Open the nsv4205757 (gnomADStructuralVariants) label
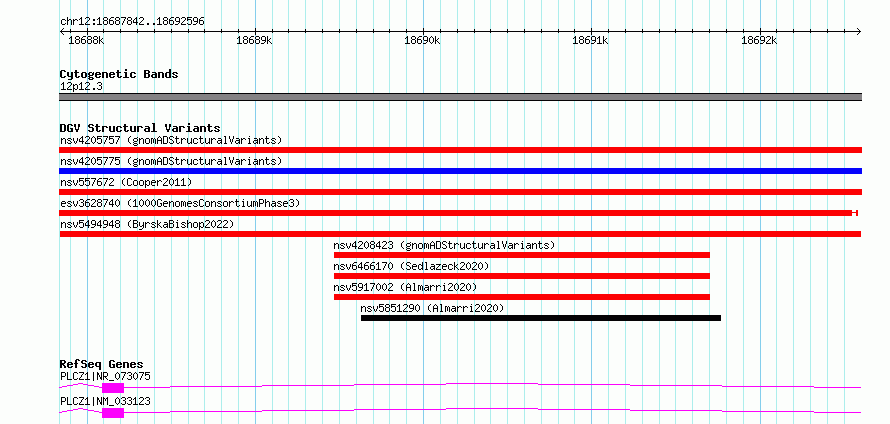This screenshot has height=424, width=890. [x=171, y=140]
